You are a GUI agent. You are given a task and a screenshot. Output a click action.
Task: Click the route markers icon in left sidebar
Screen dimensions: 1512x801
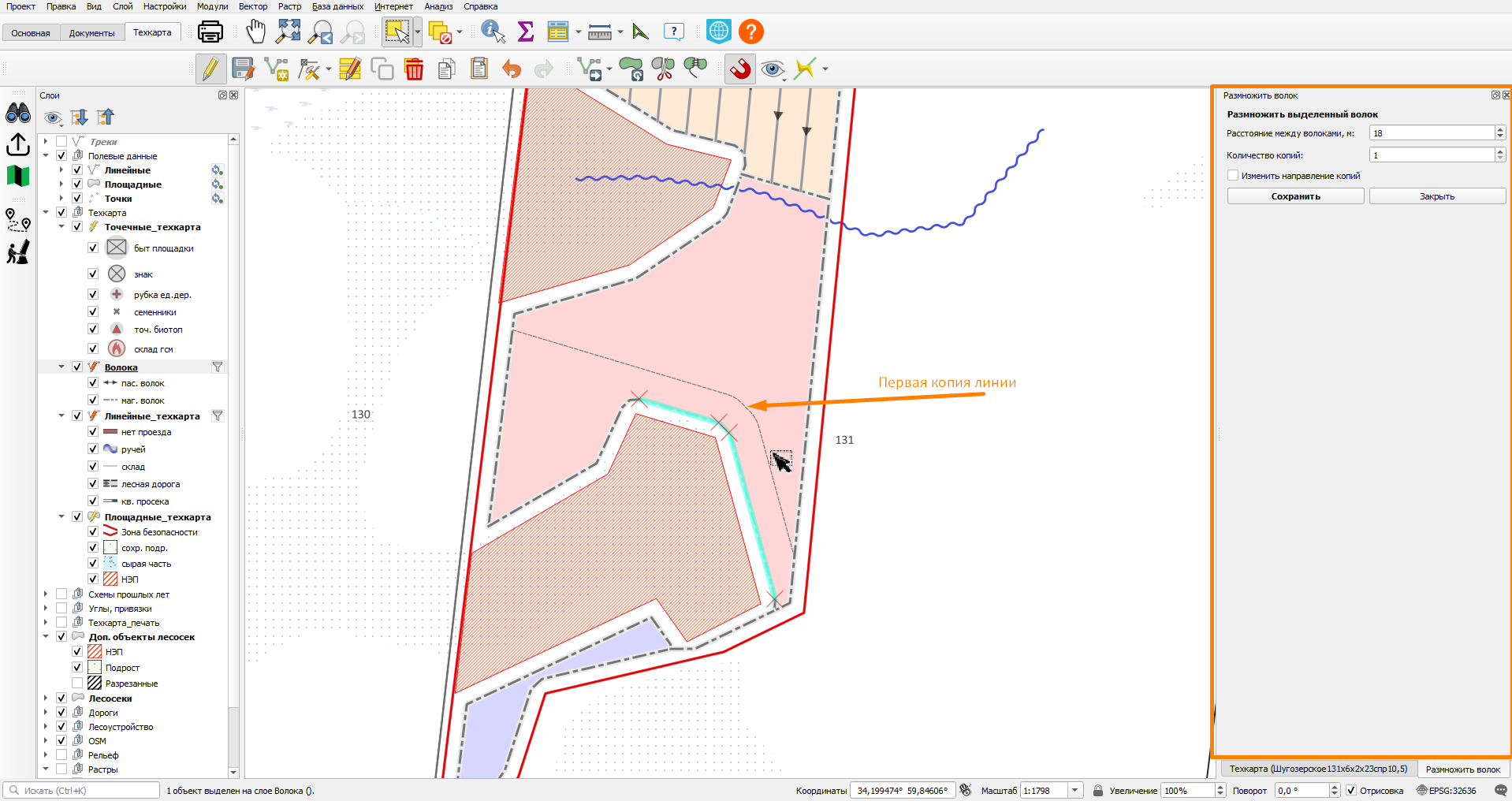pyautogui.click(x=18, y=219)
